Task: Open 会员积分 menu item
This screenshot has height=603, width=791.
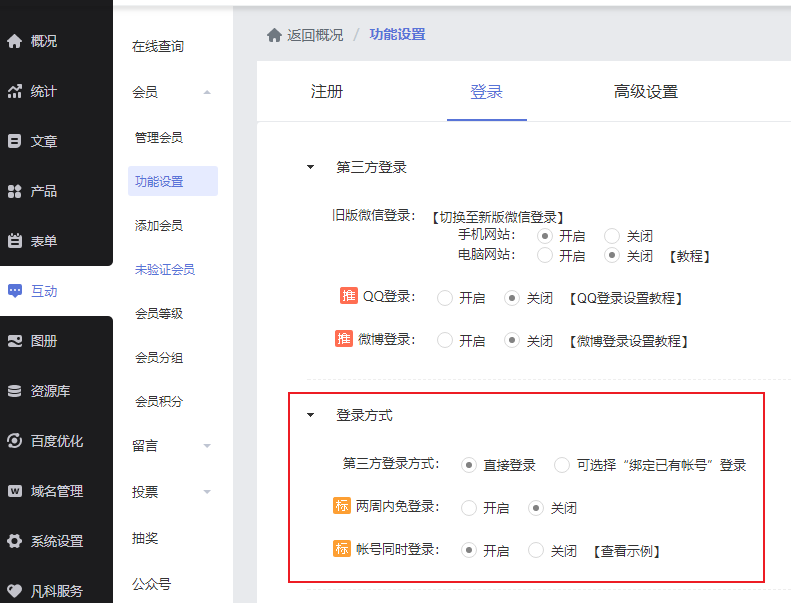Action: coord(159,402)
